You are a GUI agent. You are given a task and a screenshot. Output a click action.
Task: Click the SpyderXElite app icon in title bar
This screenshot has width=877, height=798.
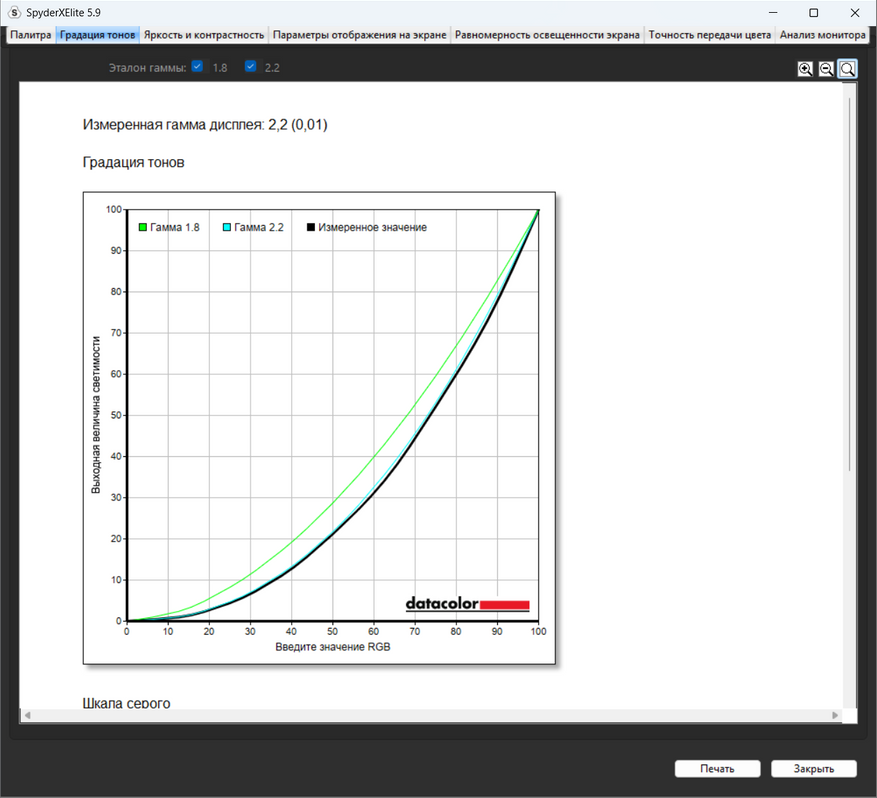14,12
